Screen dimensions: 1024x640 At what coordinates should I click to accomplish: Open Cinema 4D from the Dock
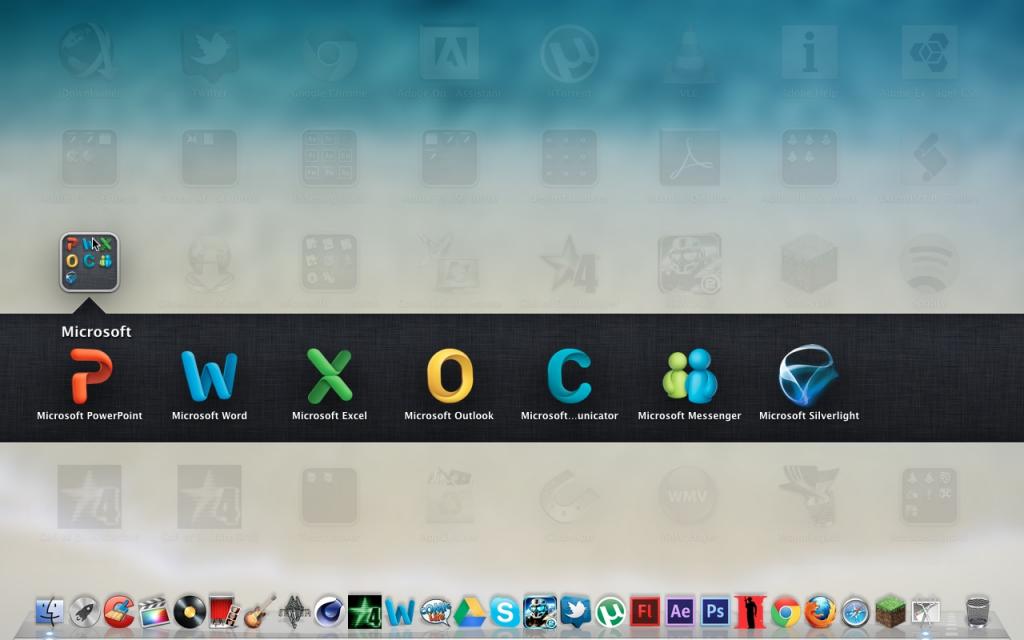(329, 612)
